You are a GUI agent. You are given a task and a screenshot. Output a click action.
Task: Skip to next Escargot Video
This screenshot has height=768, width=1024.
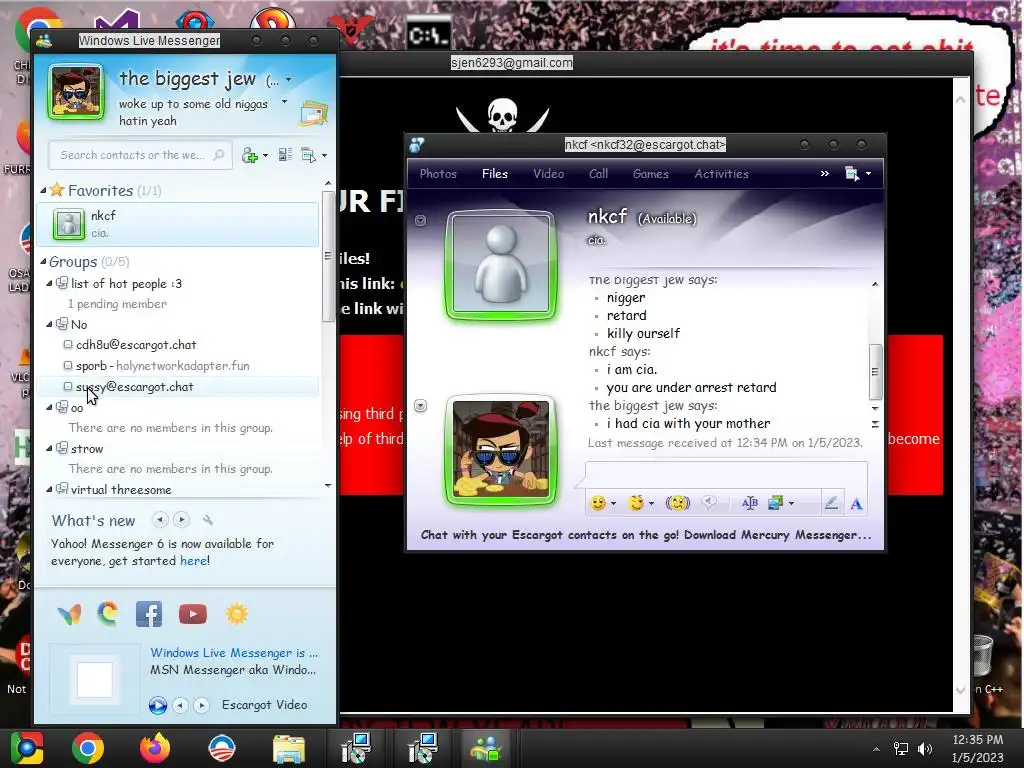tap(202, 705)
